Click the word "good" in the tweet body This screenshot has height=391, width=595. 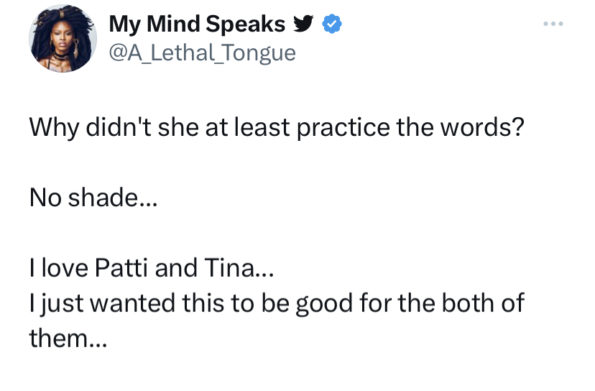tap(324, 304)
